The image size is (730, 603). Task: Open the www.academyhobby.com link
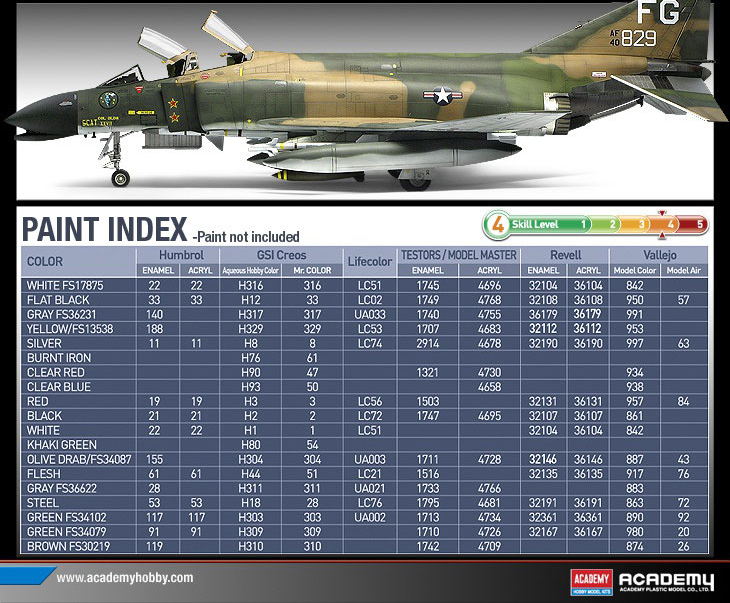coord(125,578)
